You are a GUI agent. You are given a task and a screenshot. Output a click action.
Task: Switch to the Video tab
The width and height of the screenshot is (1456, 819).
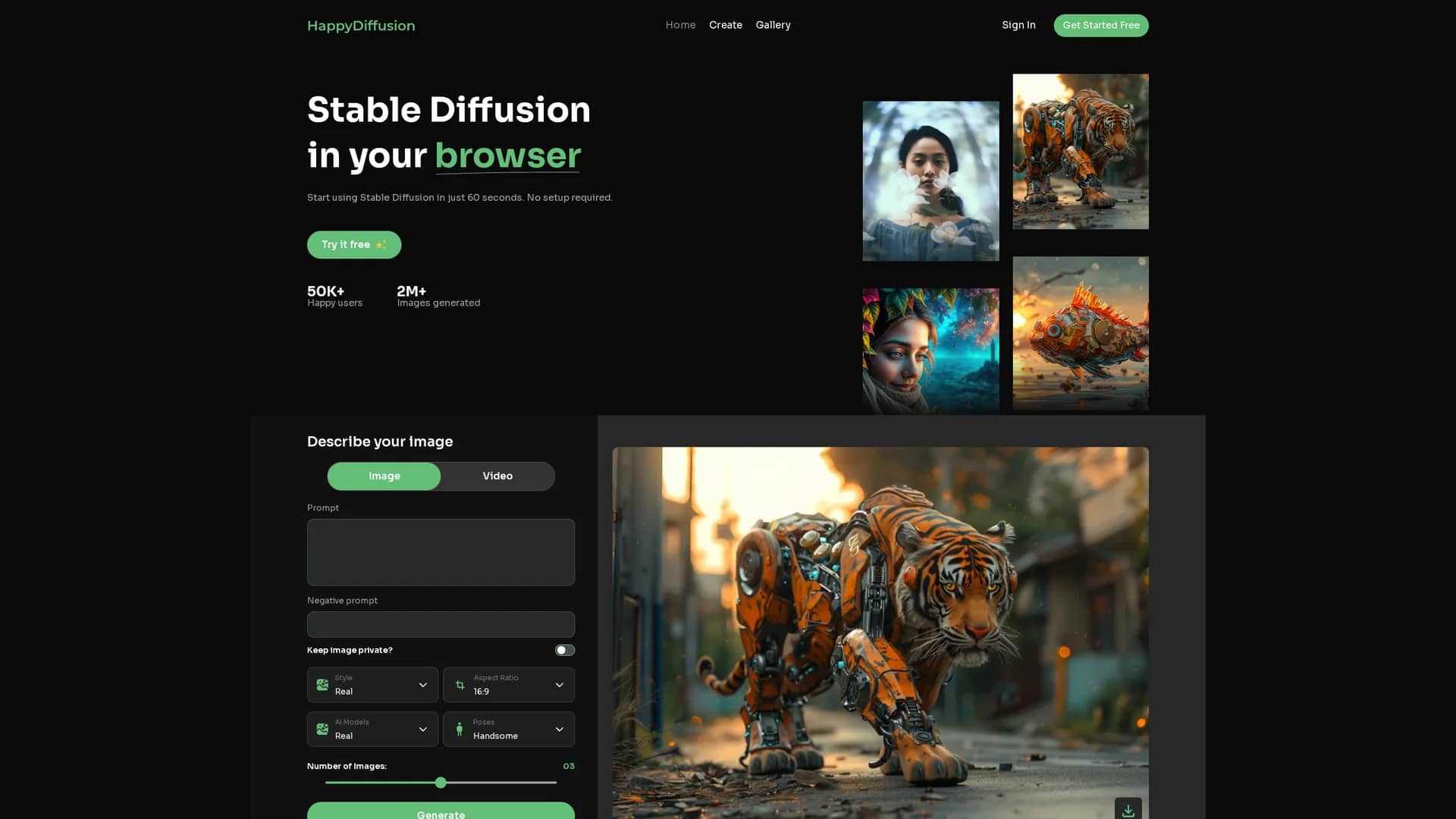[x=497, y=476]
